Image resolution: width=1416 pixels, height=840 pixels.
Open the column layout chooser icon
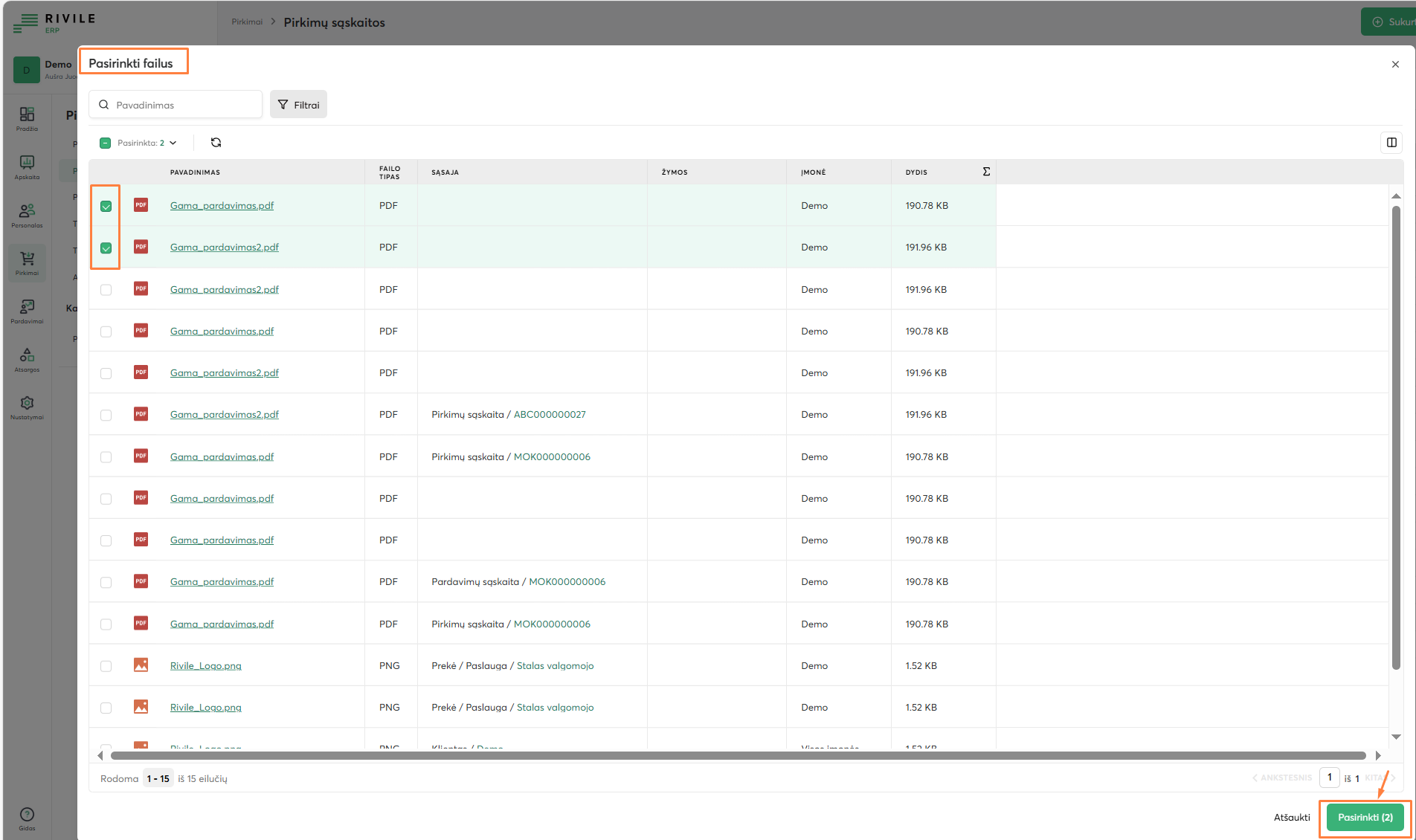(1391, 143)
